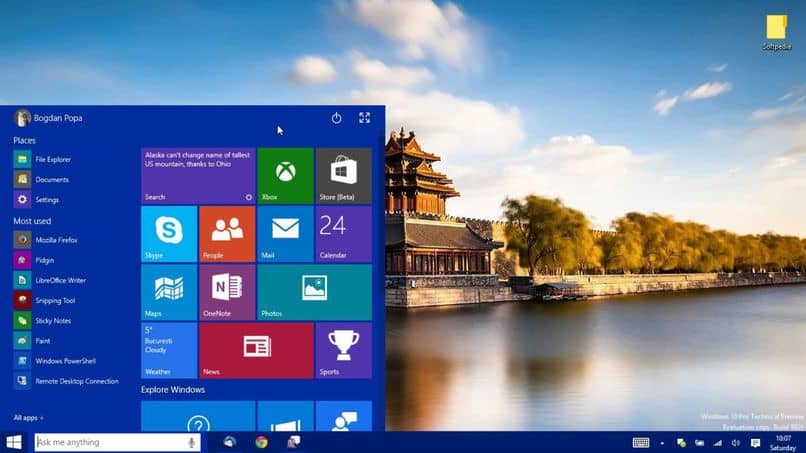The height and width of the screenshot is (453, 806).
Task: Launch Paint from Most used
Action: pyautogui.click(x=32, y=340)
